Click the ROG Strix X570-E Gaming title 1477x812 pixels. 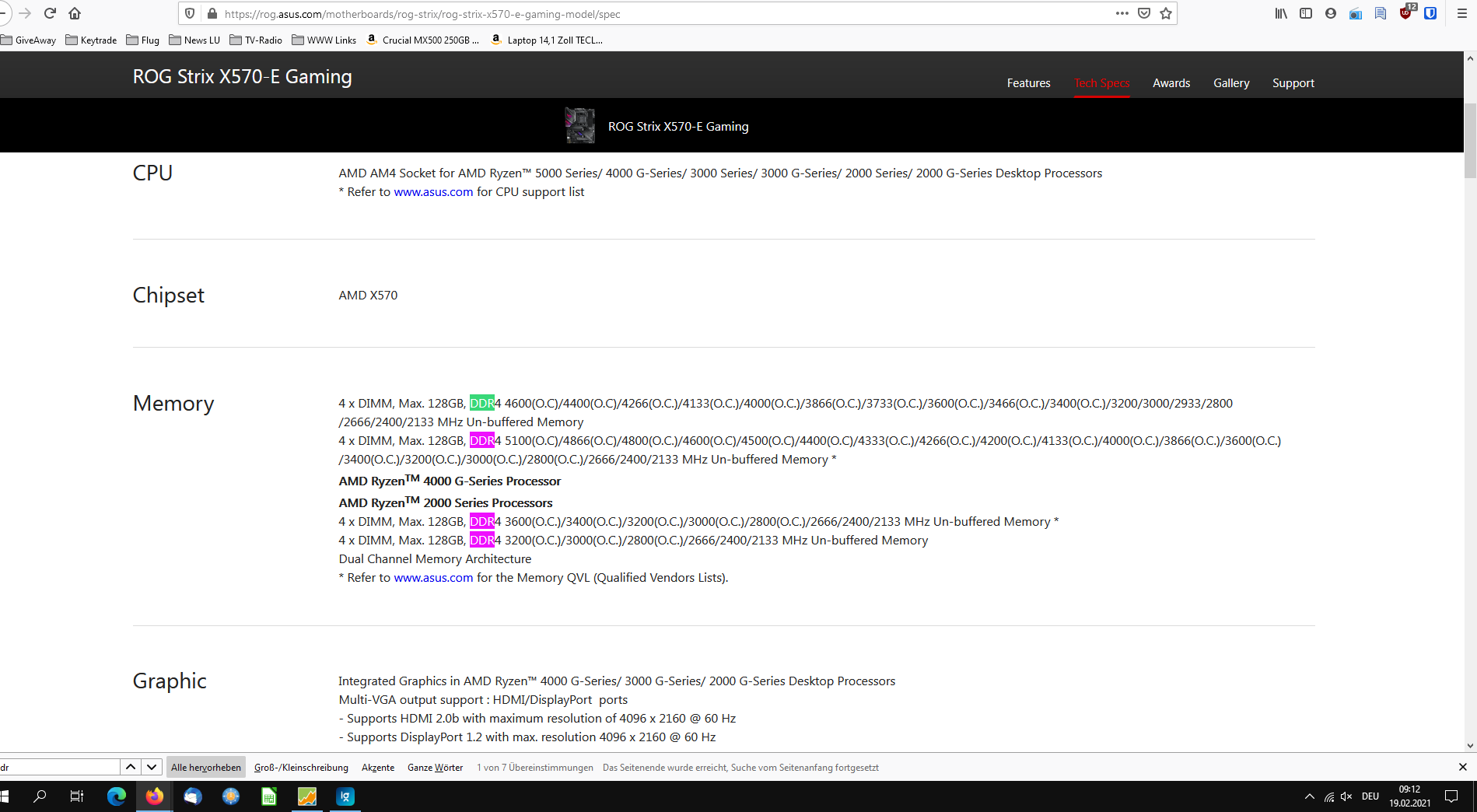pyautogui.click(x=242, y=76)
